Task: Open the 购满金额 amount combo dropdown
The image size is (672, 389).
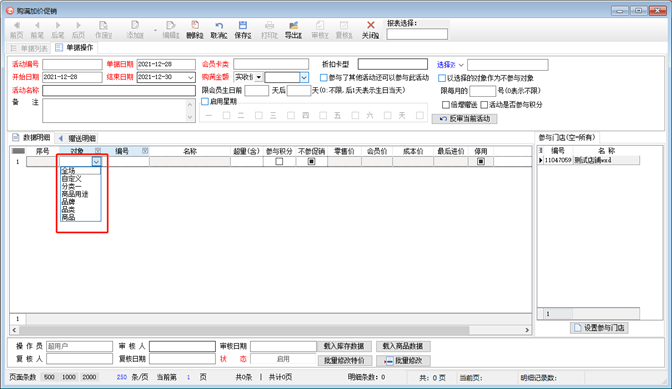Action: coord(304,78)
